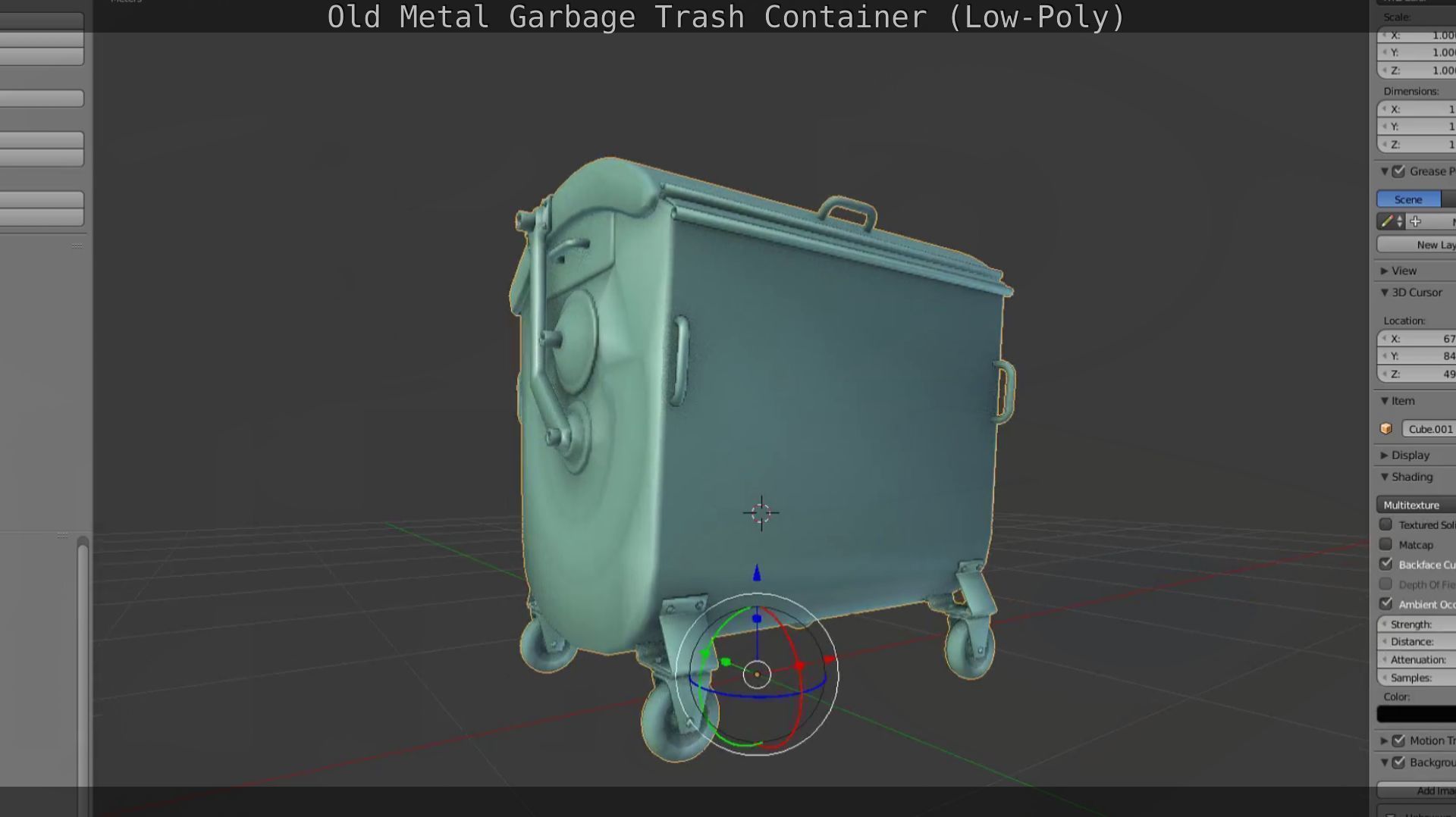This screenshot has width=1456, height=817.
Task: Click the 3D Cursor Location X field
Action: pos(1416,339)
